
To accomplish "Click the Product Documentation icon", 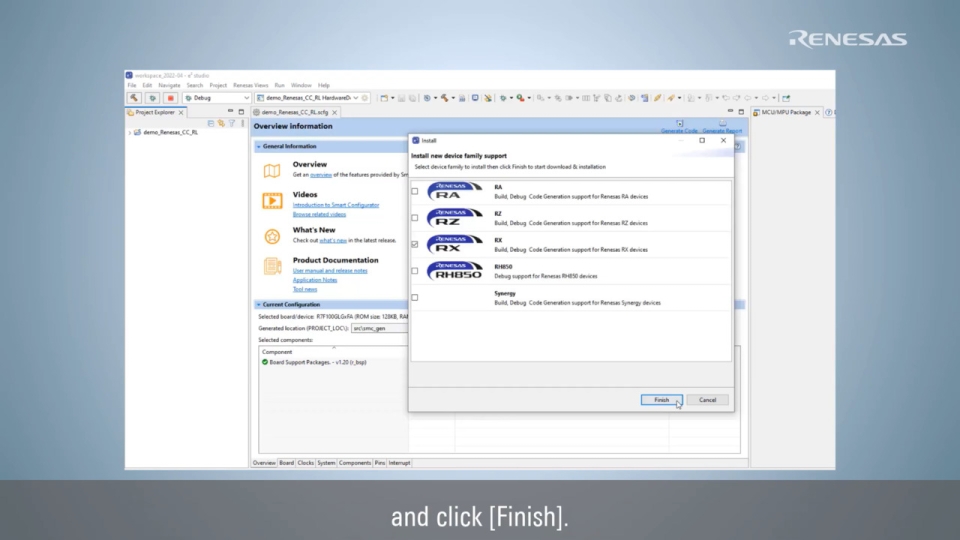I will click(x=272, y=266).
